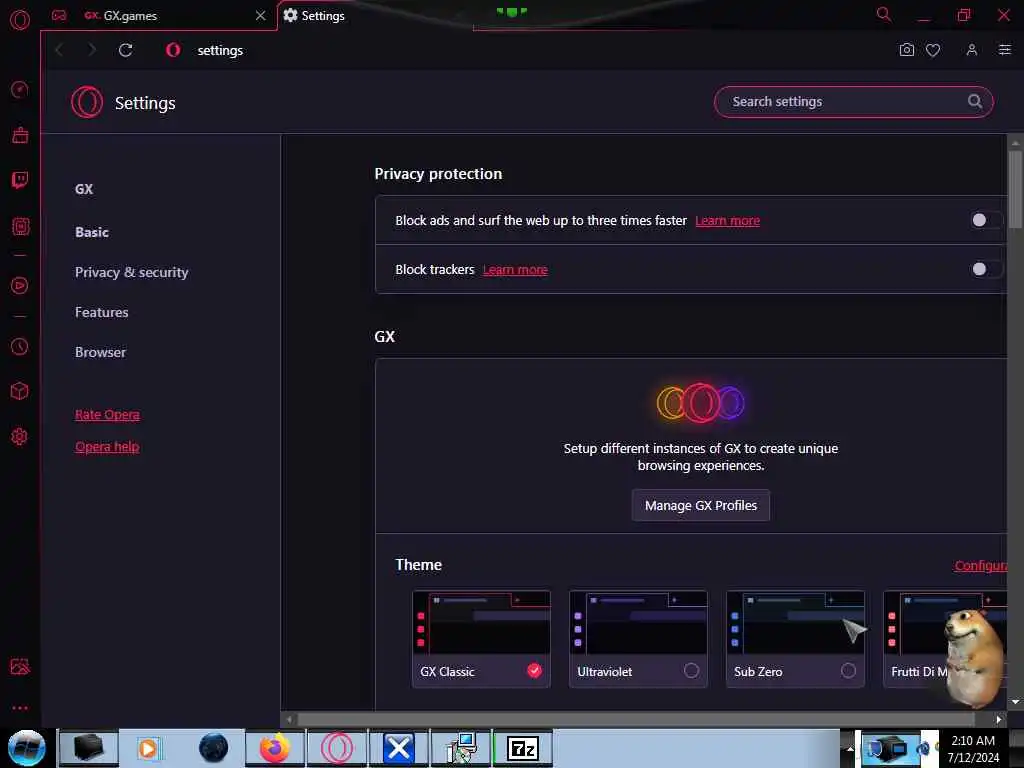Screen dimensions: 1024x768
Task: Open History clock sidebar icon
Action: point(20,346)
